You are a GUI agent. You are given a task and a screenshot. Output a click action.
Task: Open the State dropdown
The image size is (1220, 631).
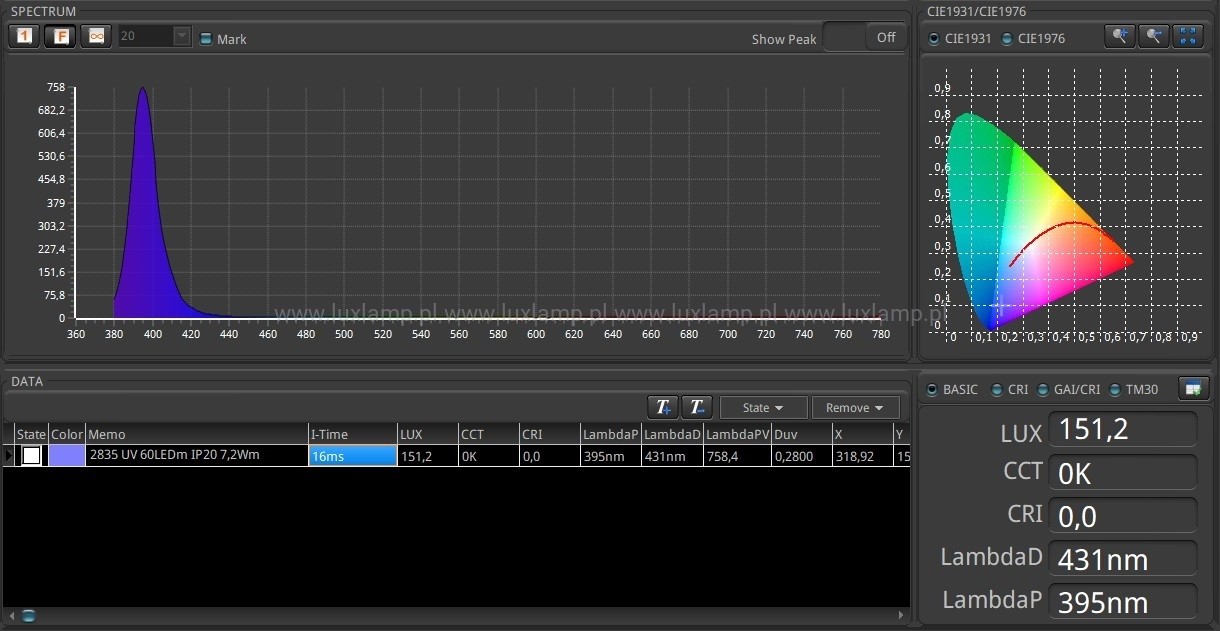click(x=763, y=408)
